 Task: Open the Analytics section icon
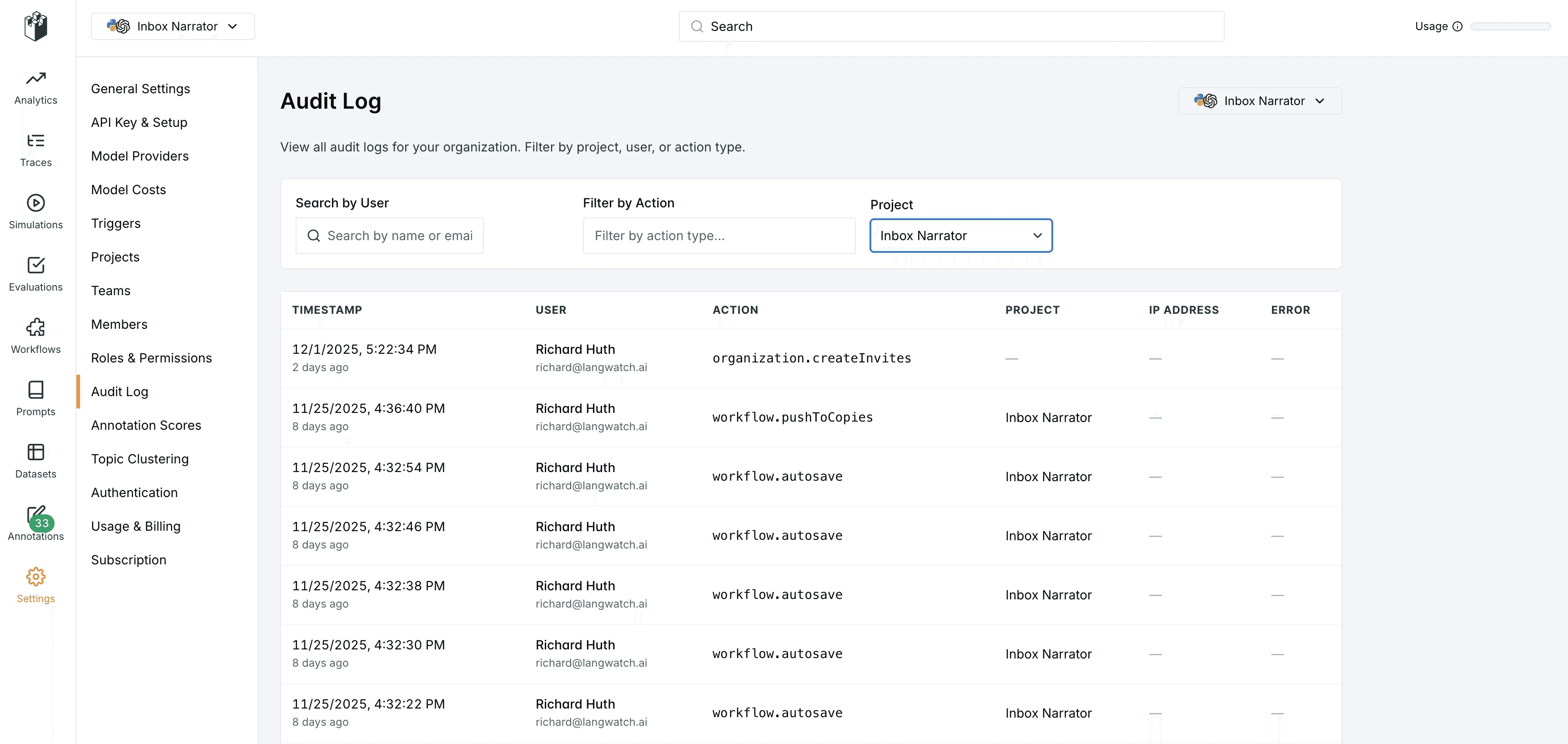coord(35,79)
